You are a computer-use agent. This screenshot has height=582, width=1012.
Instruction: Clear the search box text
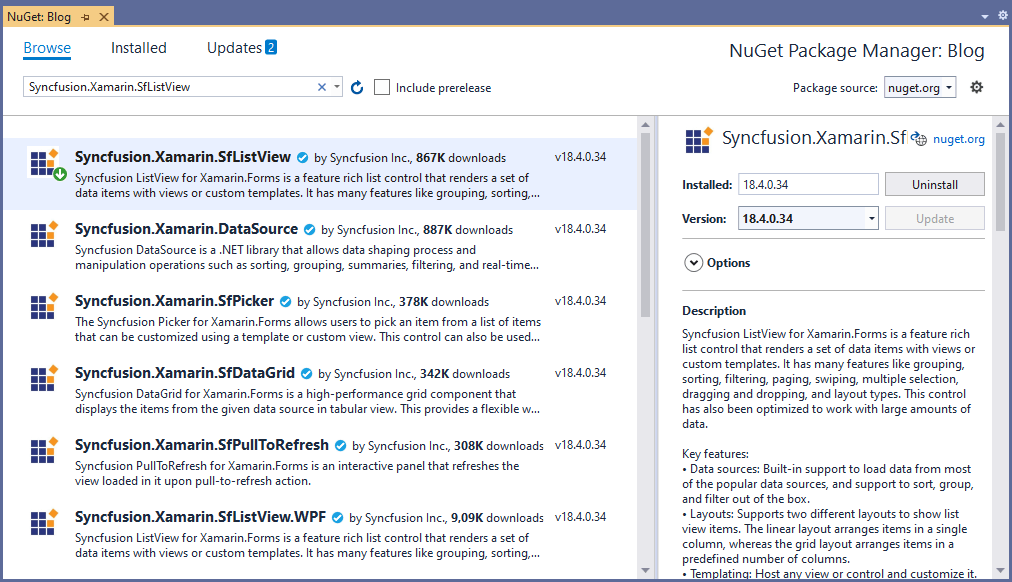[321, 87]
